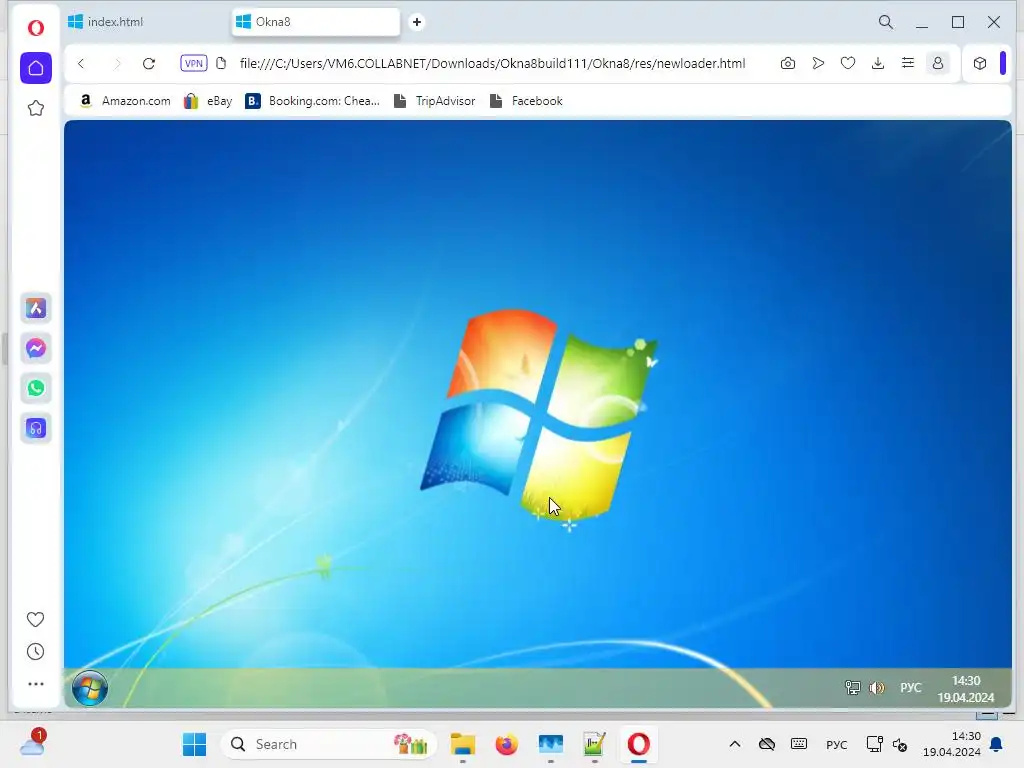The image size is (1024, 768).
Task: Open touch keyboard tray icon
Action: tap(799, 744)
